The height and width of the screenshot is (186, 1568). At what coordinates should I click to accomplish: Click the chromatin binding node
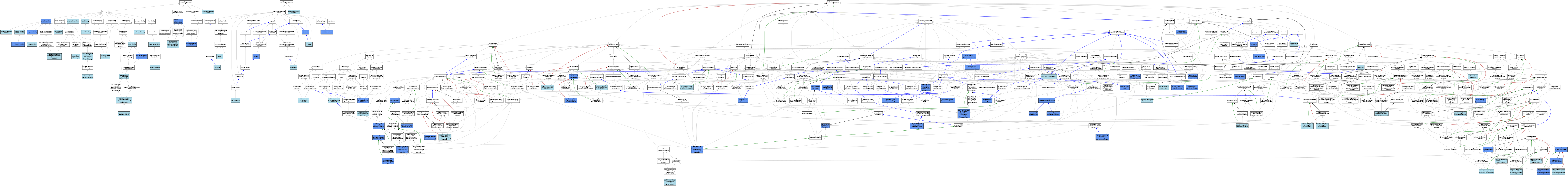[x=73, y=21]
